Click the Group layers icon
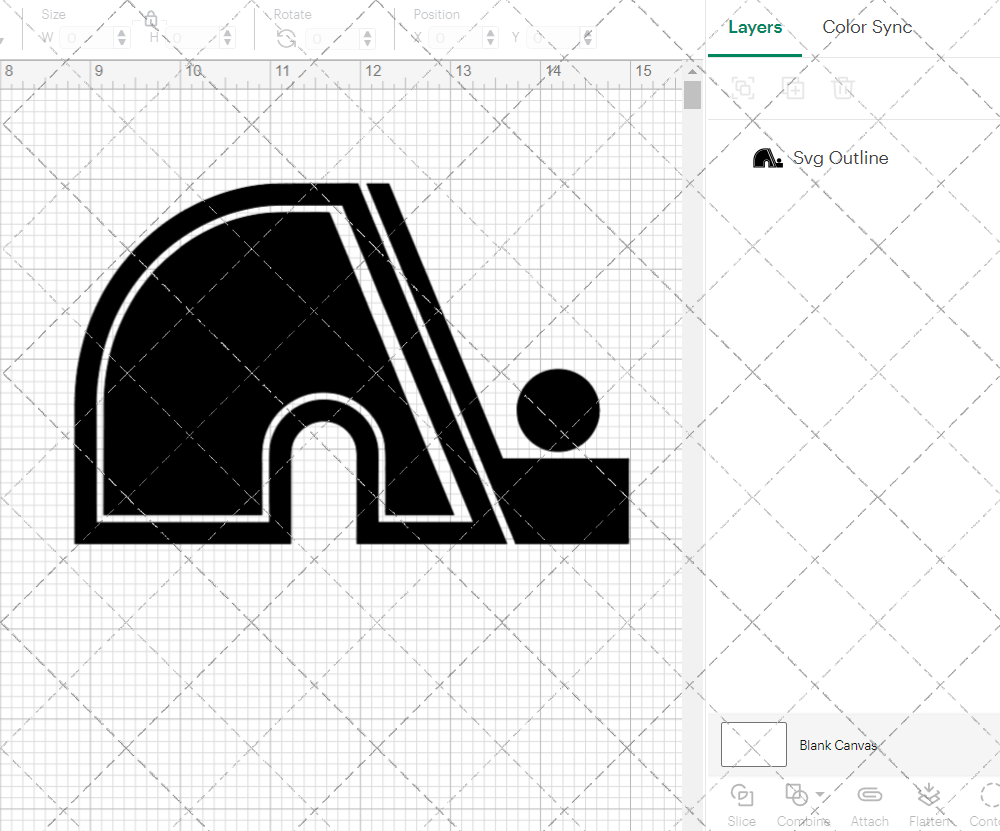The height and width of the screenshot is (831, 1000). (x=742, y=87)
